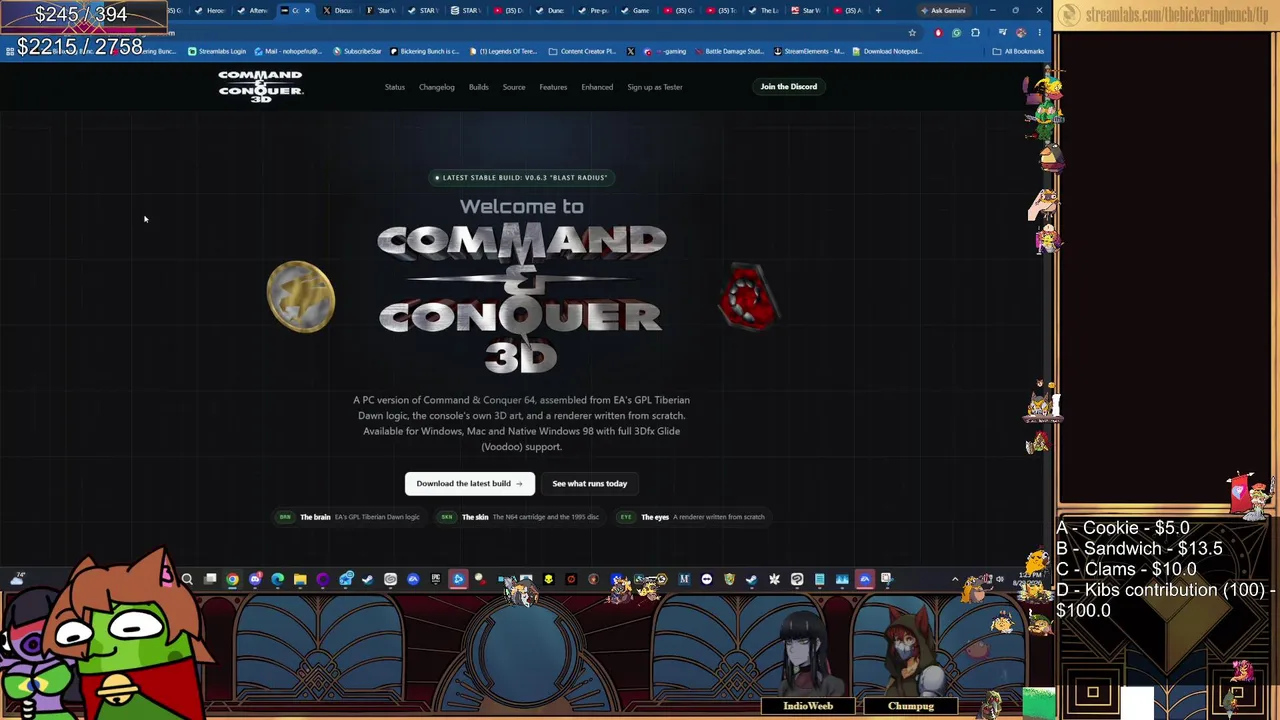The height and width of the screenshot is (720, 1280).
Task: Show hidden system tray icons
Action: click(955, 579)
